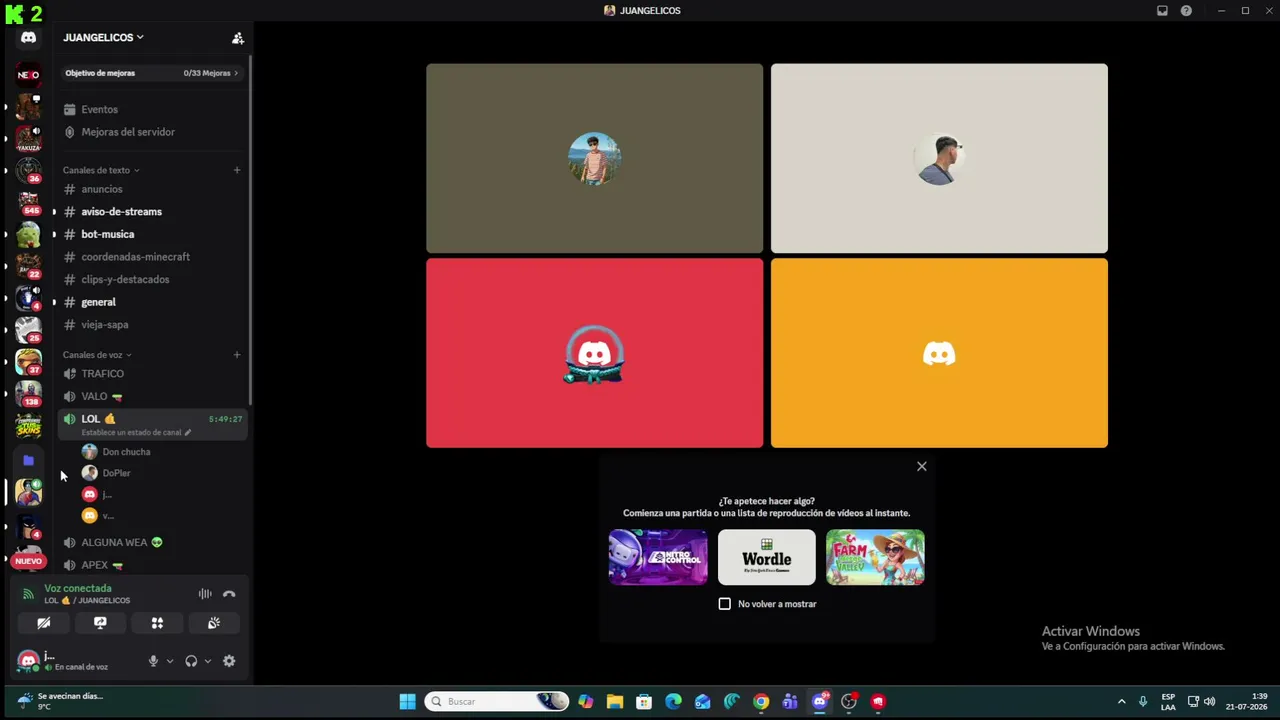Open the Microsoft Store from taskbar
Image resolution: width=1280 pixels, height=720 pixels.
(x=644, y=702)
